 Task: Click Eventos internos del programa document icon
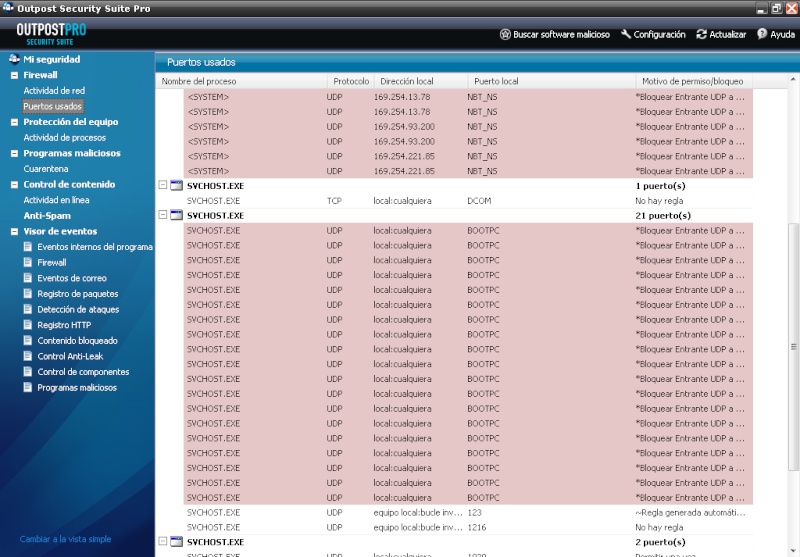[28, 247]
